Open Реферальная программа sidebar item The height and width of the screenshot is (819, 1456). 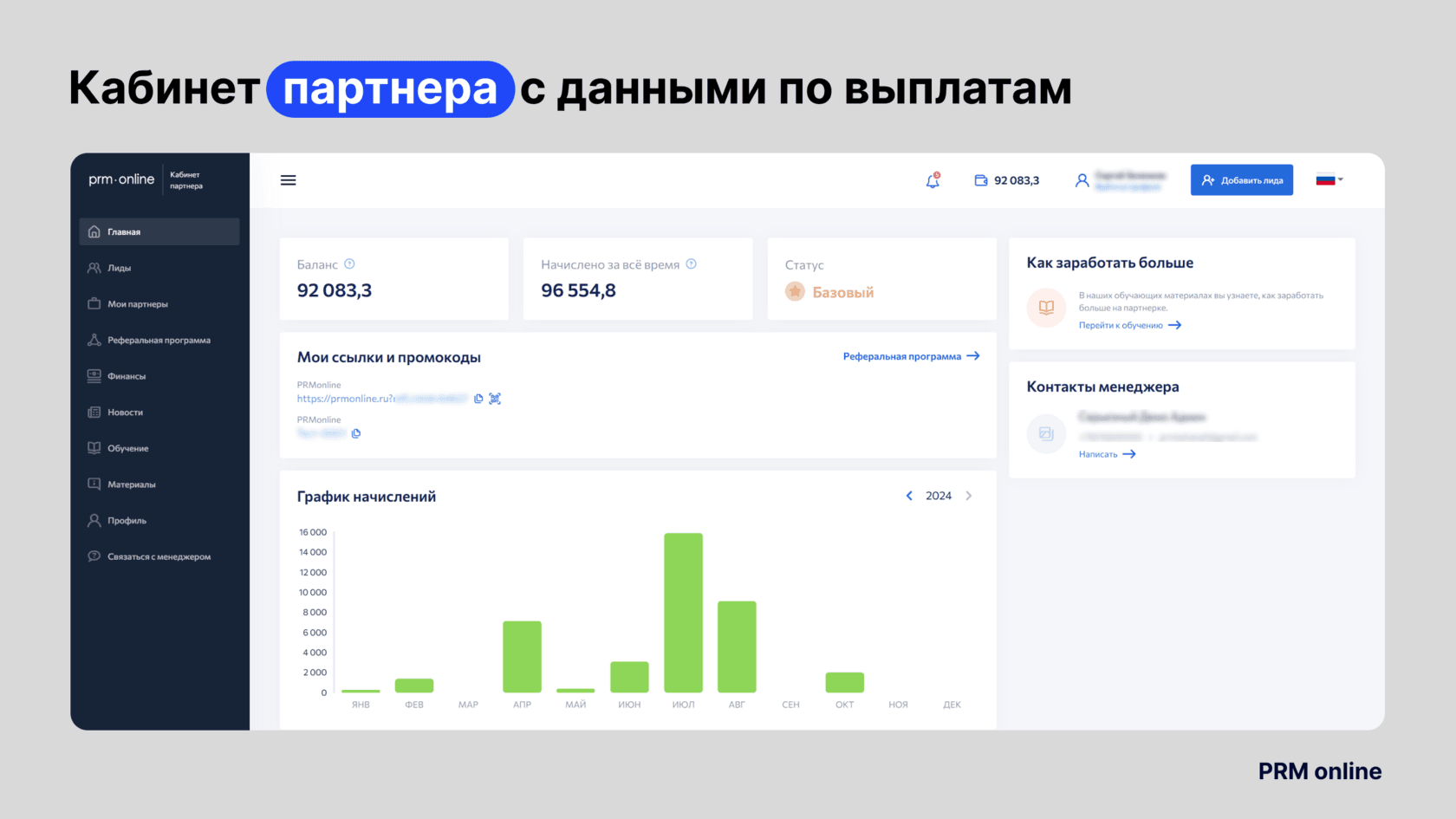click(159, 340)
